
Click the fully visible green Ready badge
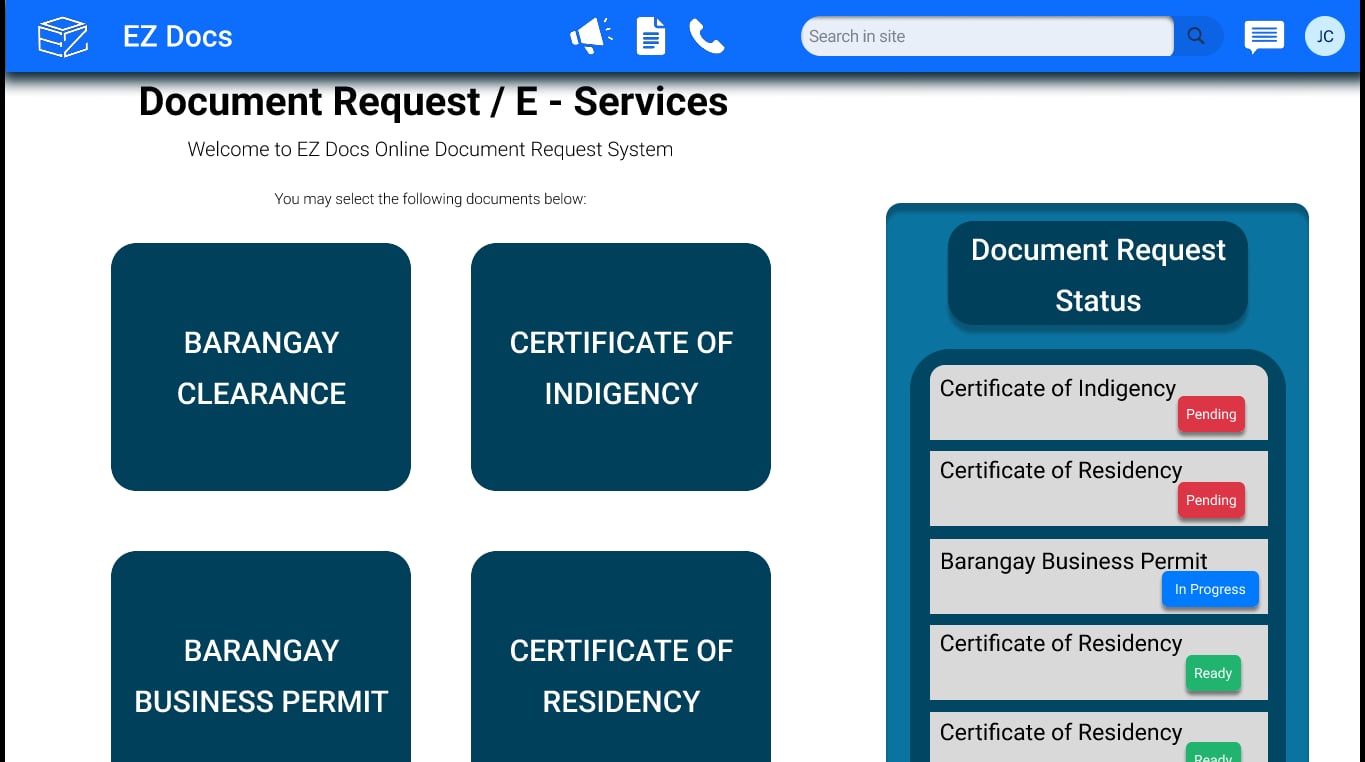click(x=1212, y=673)
